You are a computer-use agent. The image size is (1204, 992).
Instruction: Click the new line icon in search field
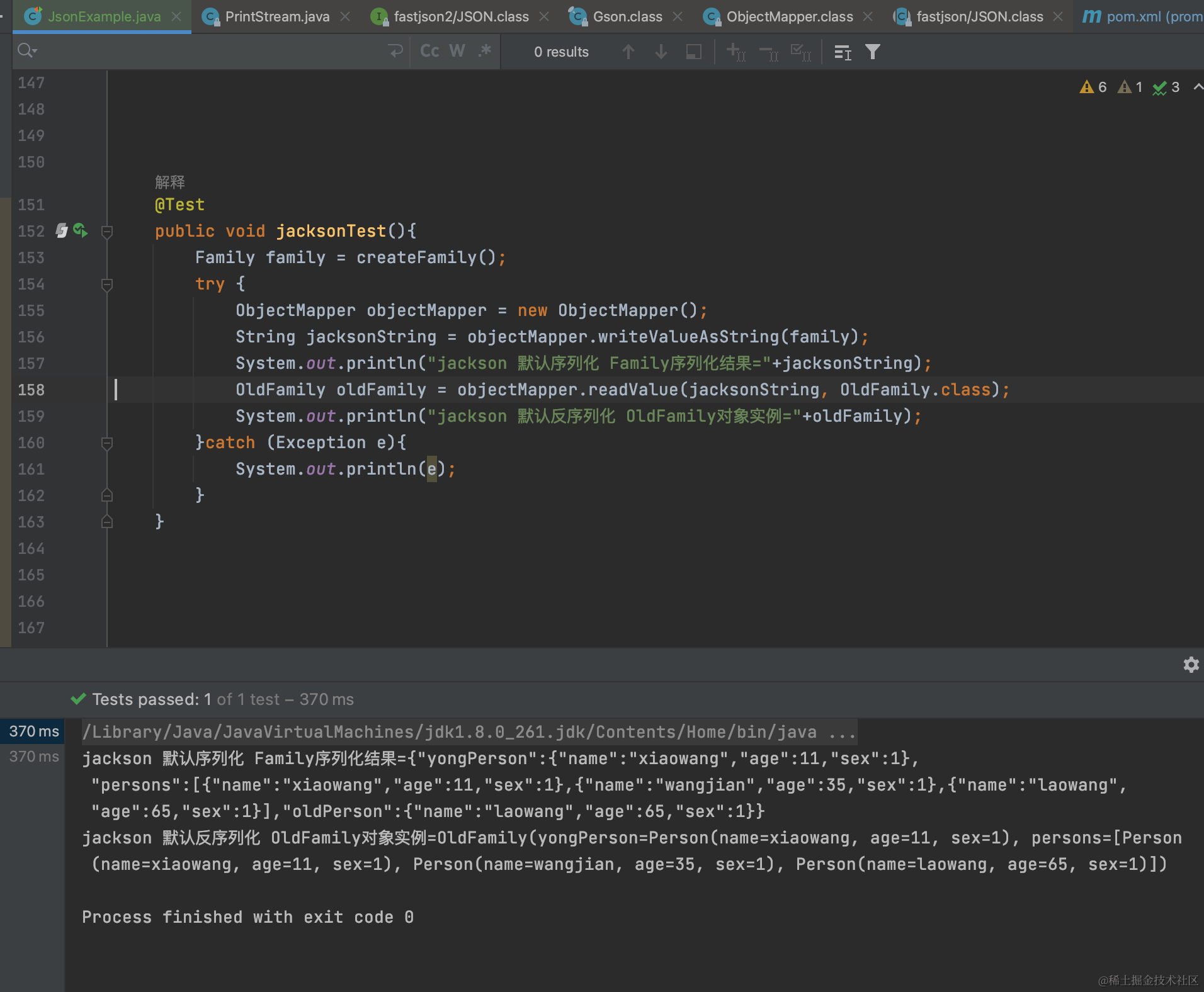pos(395,51)
